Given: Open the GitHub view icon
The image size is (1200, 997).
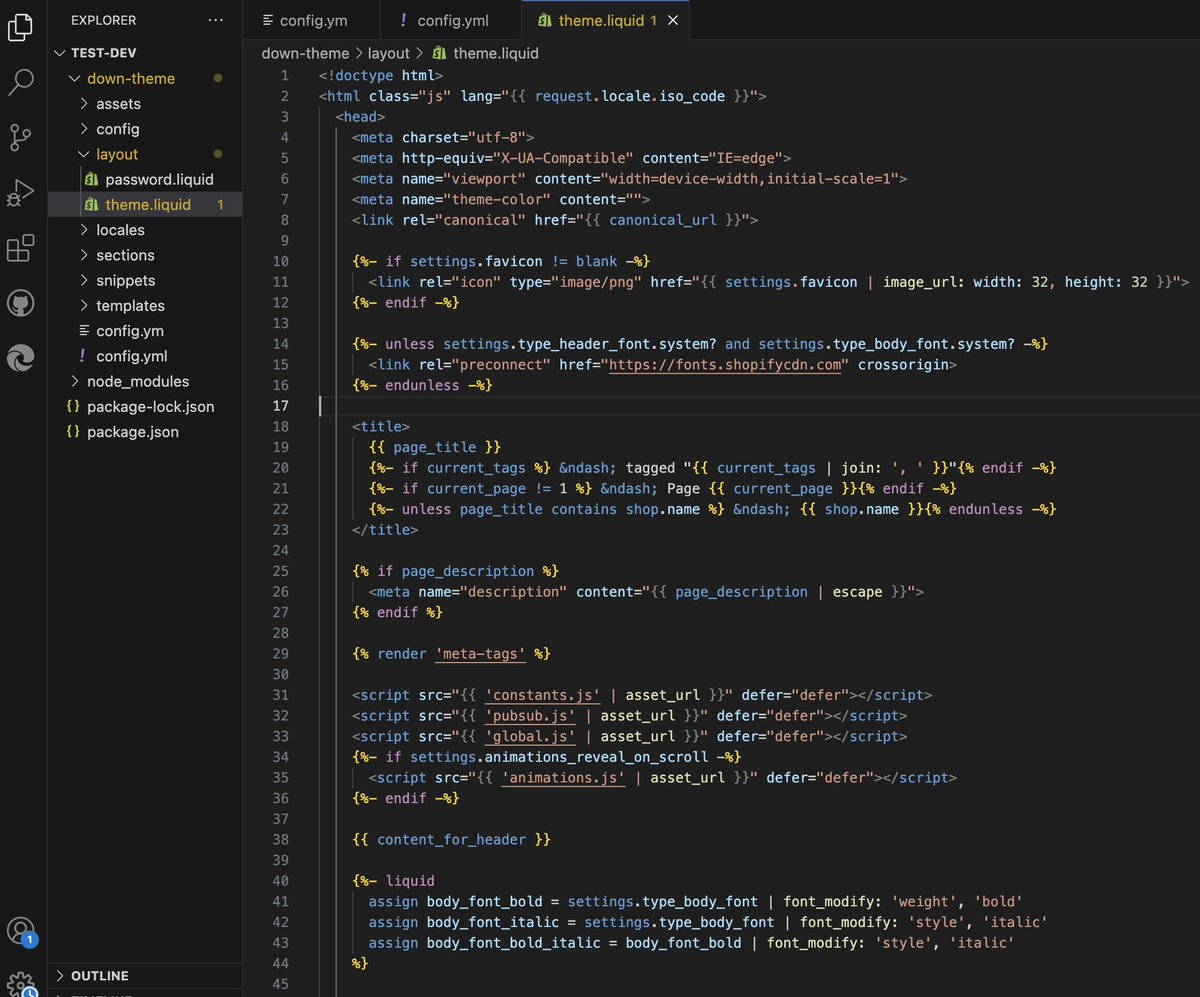Looking at the screenshot, I should pyautogui.click(x=21, y=303).
